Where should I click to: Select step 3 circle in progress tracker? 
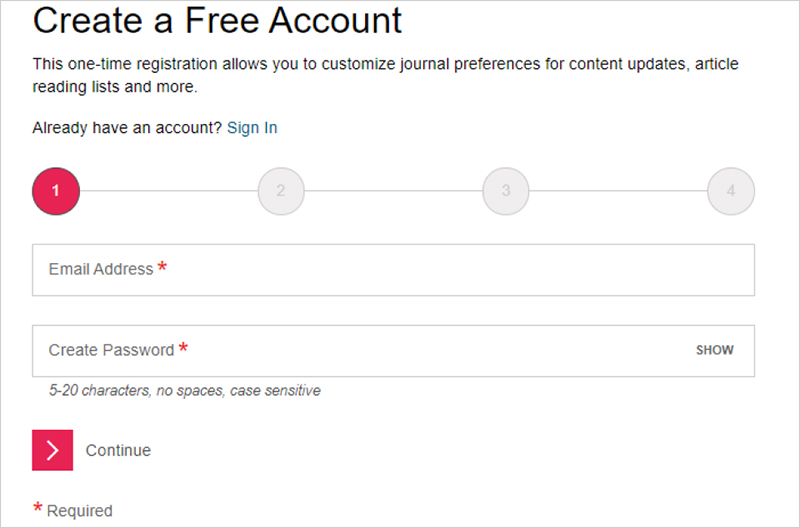coord(506,191)
